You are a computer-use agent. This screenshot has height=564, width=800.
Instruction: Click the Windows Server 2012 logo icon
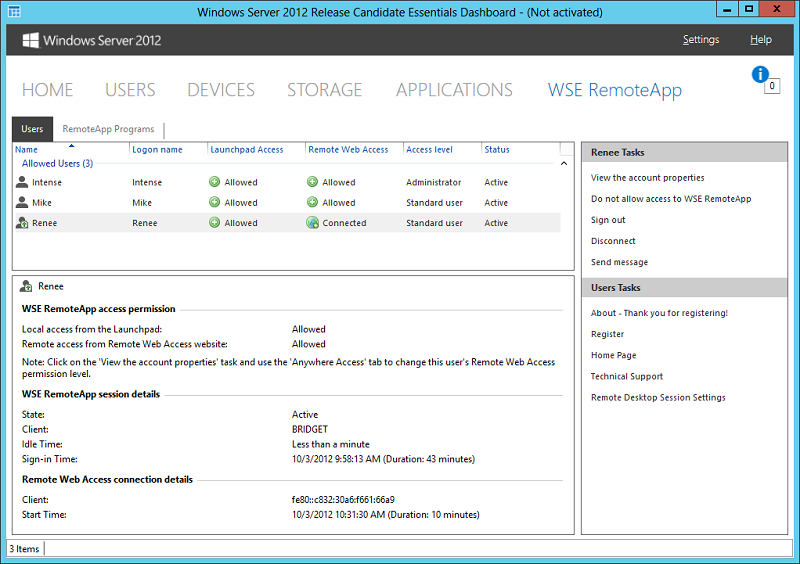coord(31,40)
